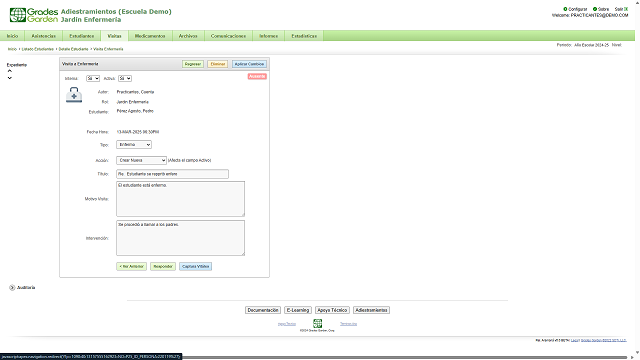The height and width of the screenshot is (360, 640).
Task: Click the Listado Estudiantes breadcrumb link
Action: click(38, 49)
